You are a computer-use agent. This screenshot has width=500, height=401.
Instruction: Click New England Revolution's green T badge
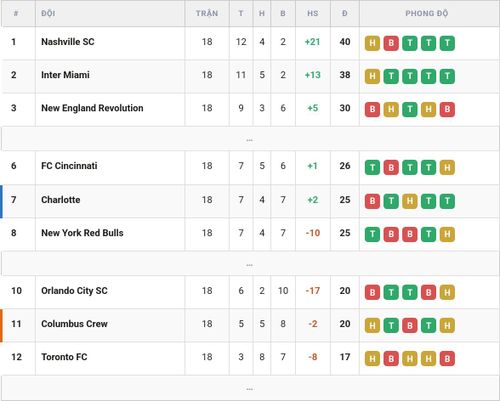point(410,109)
